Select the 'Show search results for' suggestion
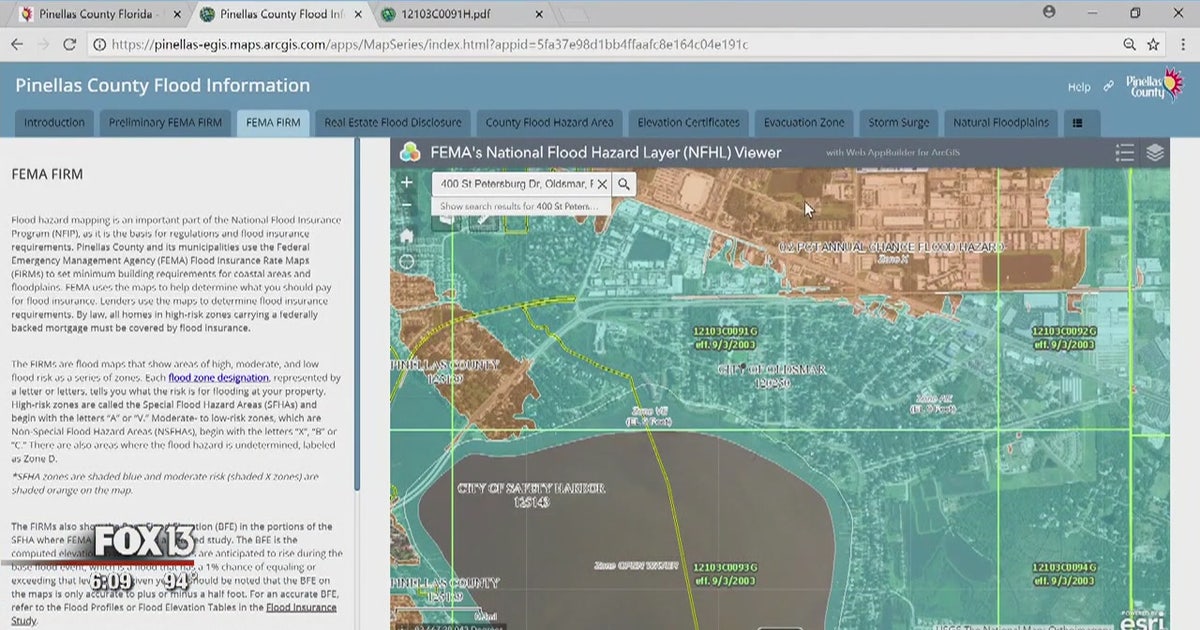This screenshot has width=1200, height=630. (x=519, y=206)
